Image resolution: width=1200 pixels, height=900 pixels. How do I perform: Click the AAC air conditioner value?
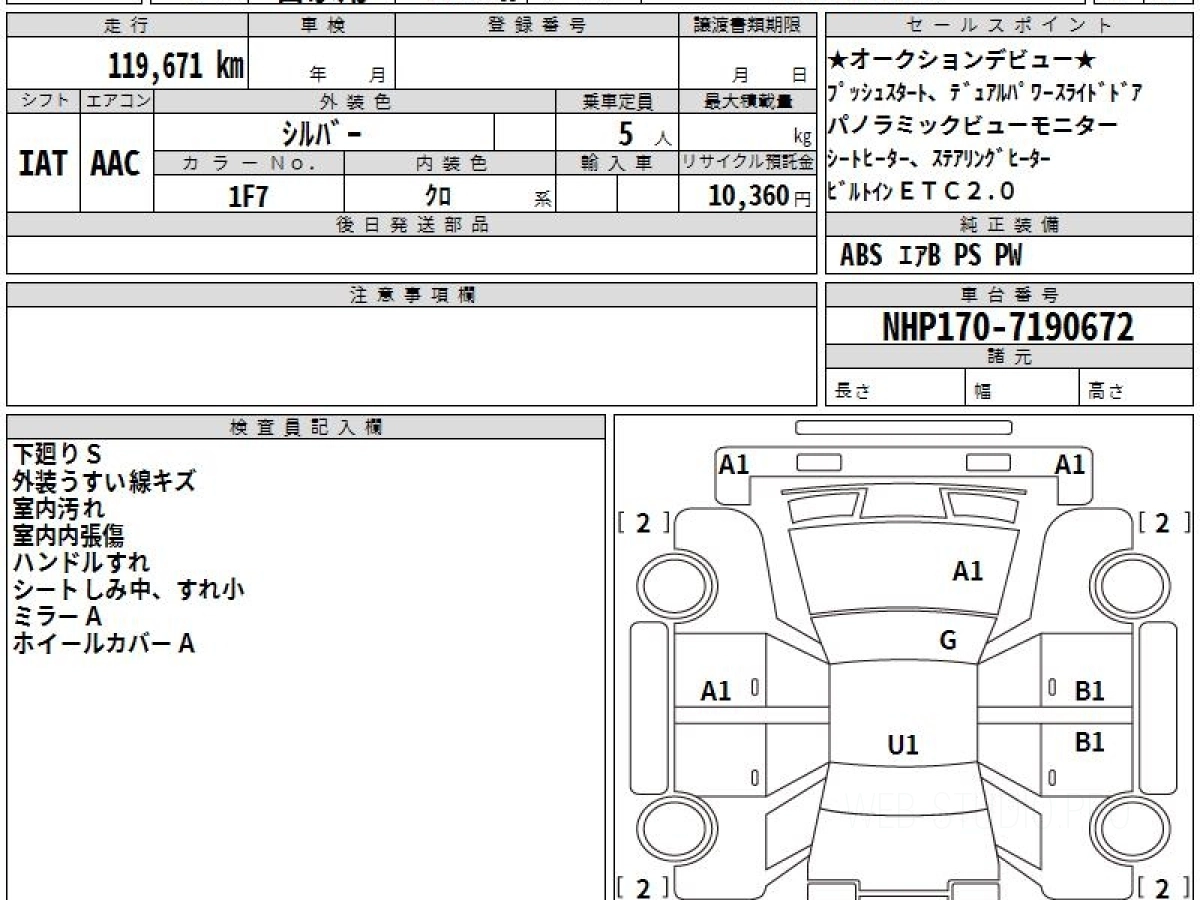coord(116,163)
